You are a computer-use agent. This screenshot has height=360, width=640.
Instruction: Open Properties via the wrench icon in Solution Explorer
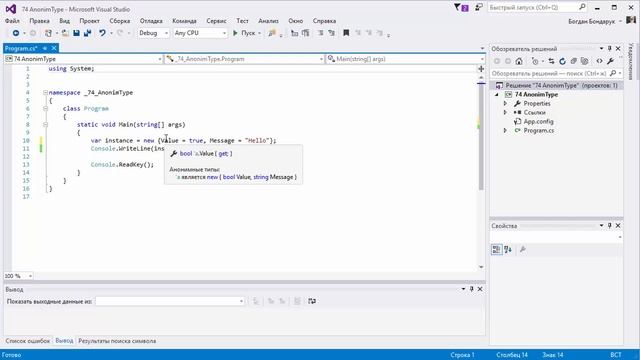(x=610, y=61)
